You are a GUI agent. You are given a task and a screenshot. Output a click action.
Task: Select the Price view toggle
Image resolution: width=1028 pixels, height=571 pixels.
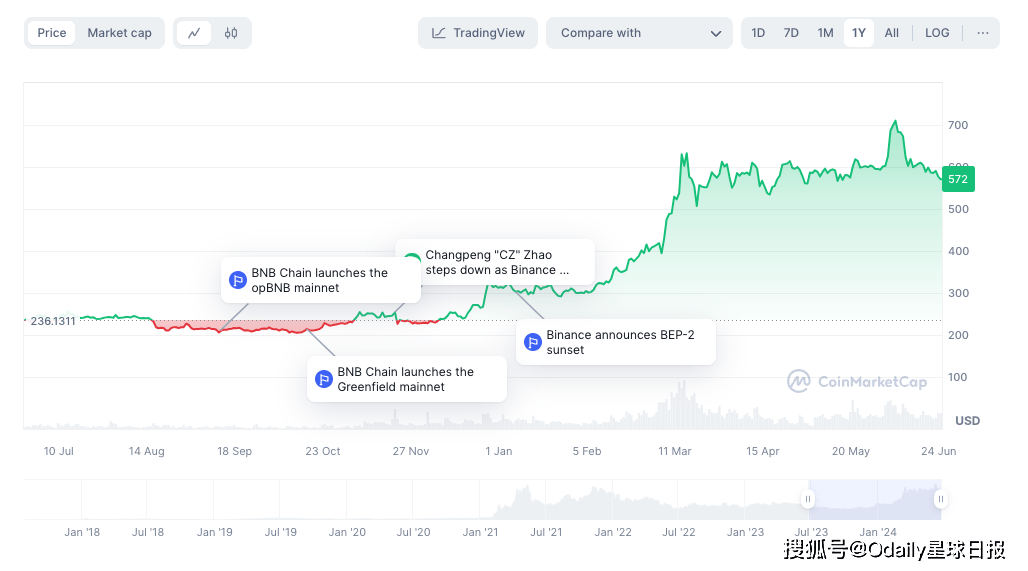(52, 33)
